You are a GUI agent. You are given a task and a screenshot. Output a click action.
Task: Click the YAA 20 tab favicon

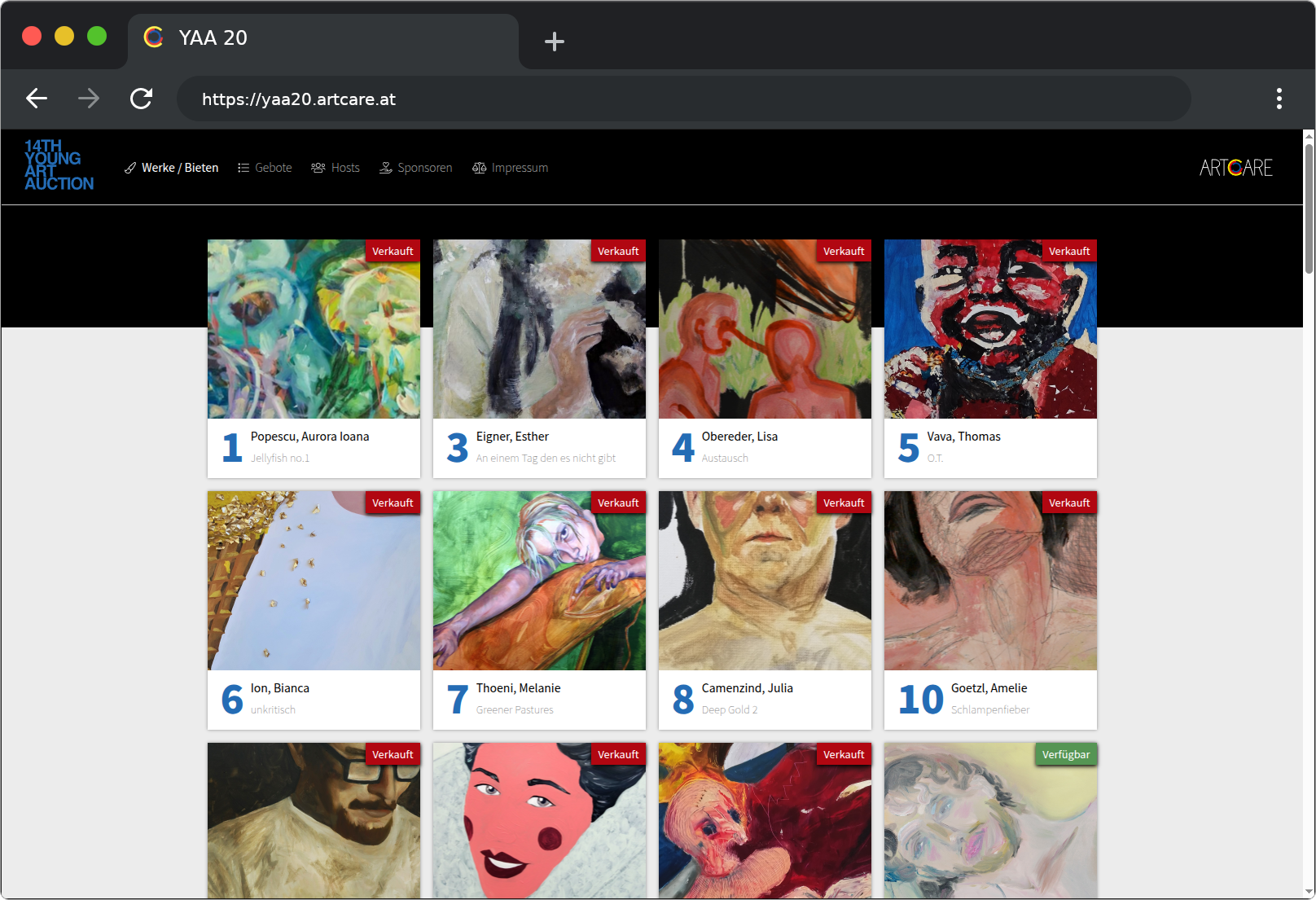(154, 37)
